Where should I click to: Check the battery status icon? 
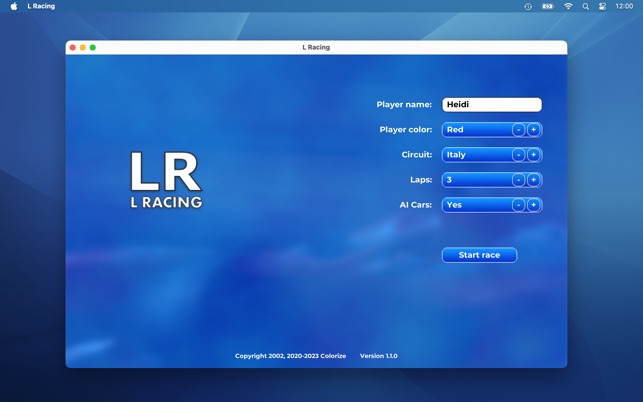[x=547, y=6]
